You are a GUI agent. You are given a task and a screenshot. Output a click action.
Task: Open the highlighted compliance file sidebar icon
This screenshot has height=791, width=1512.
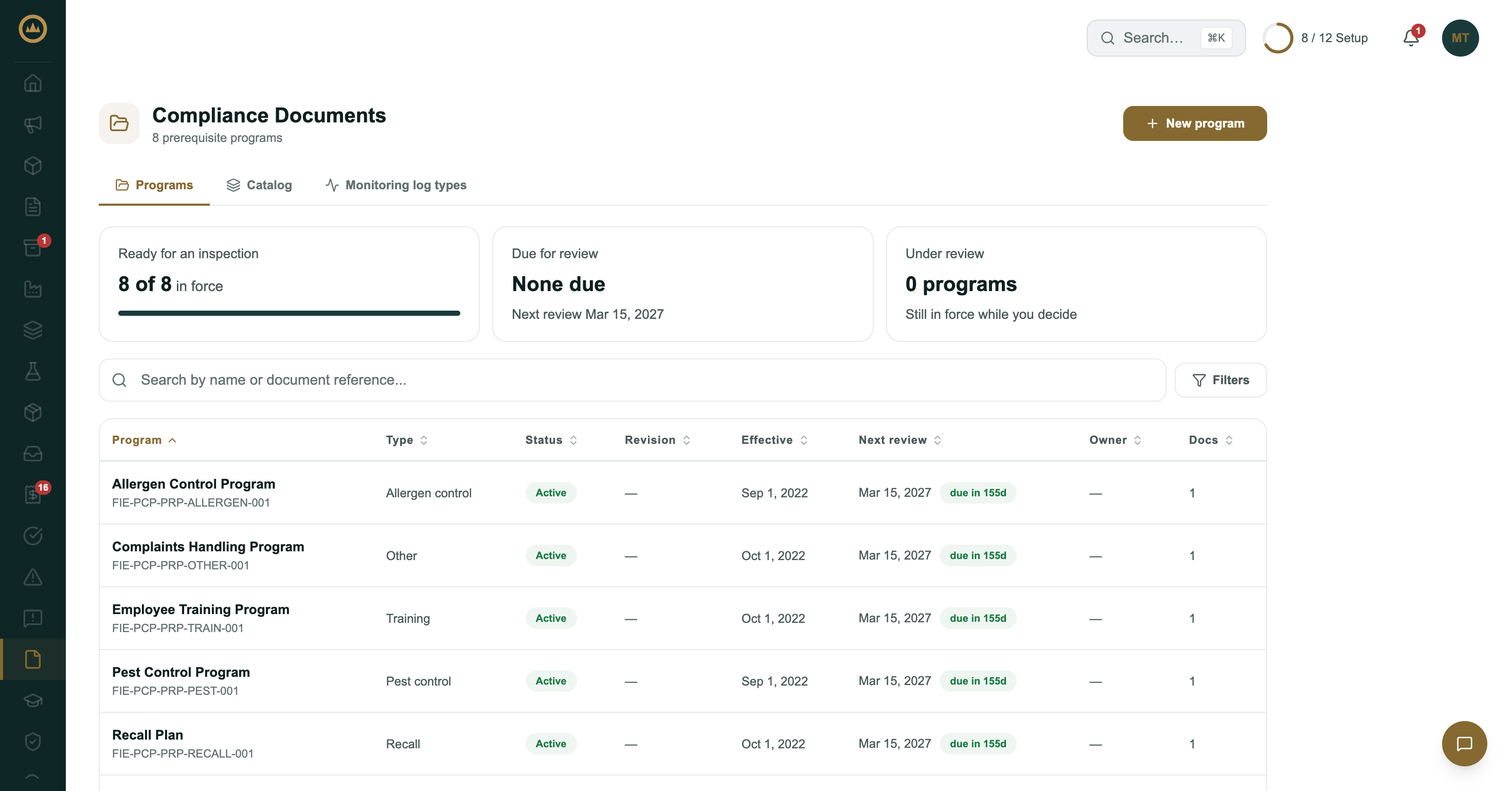click(33, 659)
